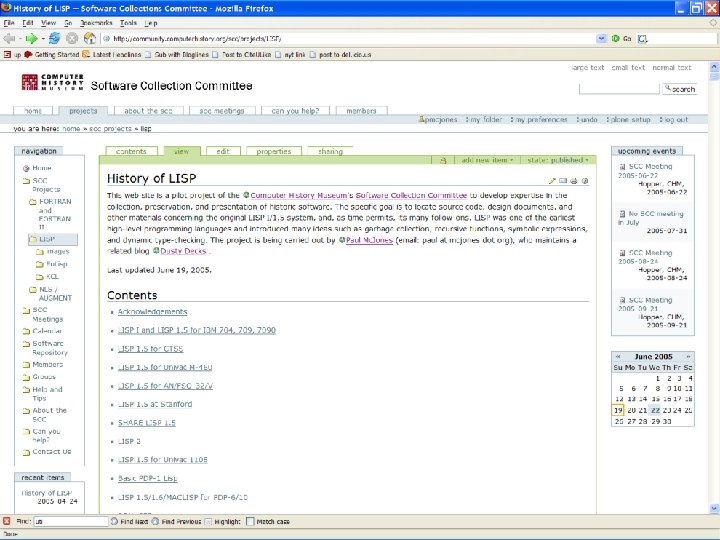Click the Stop loading icon

coord(72,39)
